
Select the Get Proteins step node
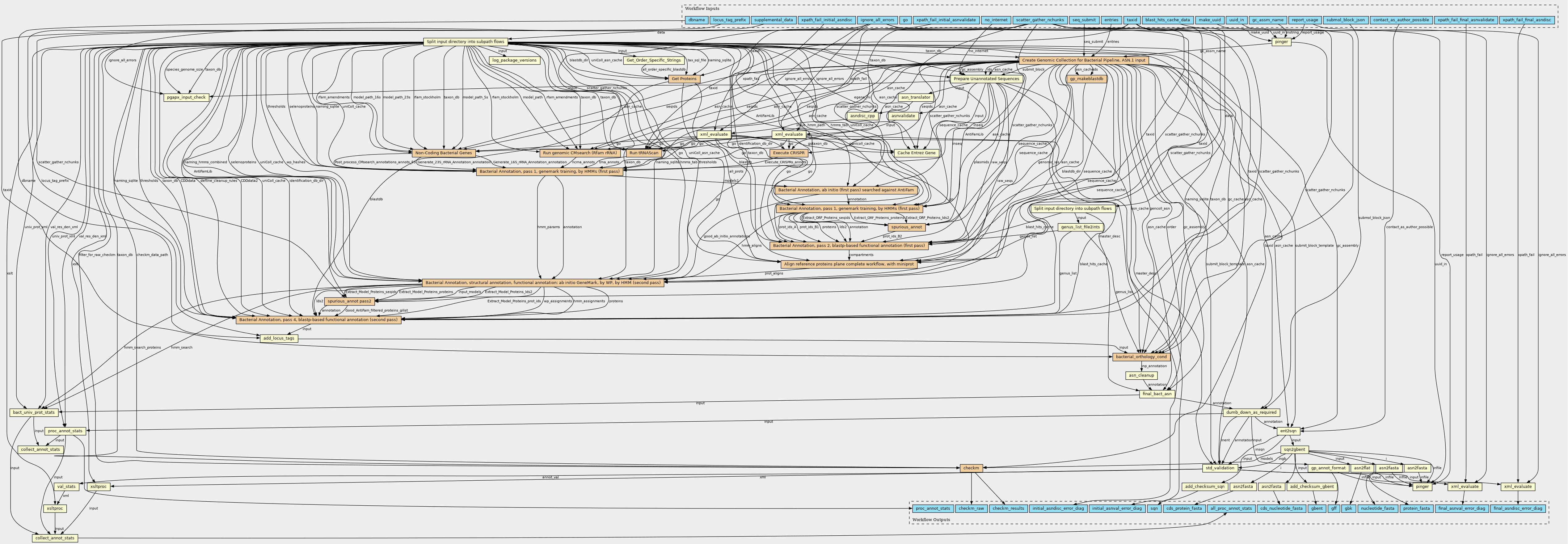click(x=684, y=79)
